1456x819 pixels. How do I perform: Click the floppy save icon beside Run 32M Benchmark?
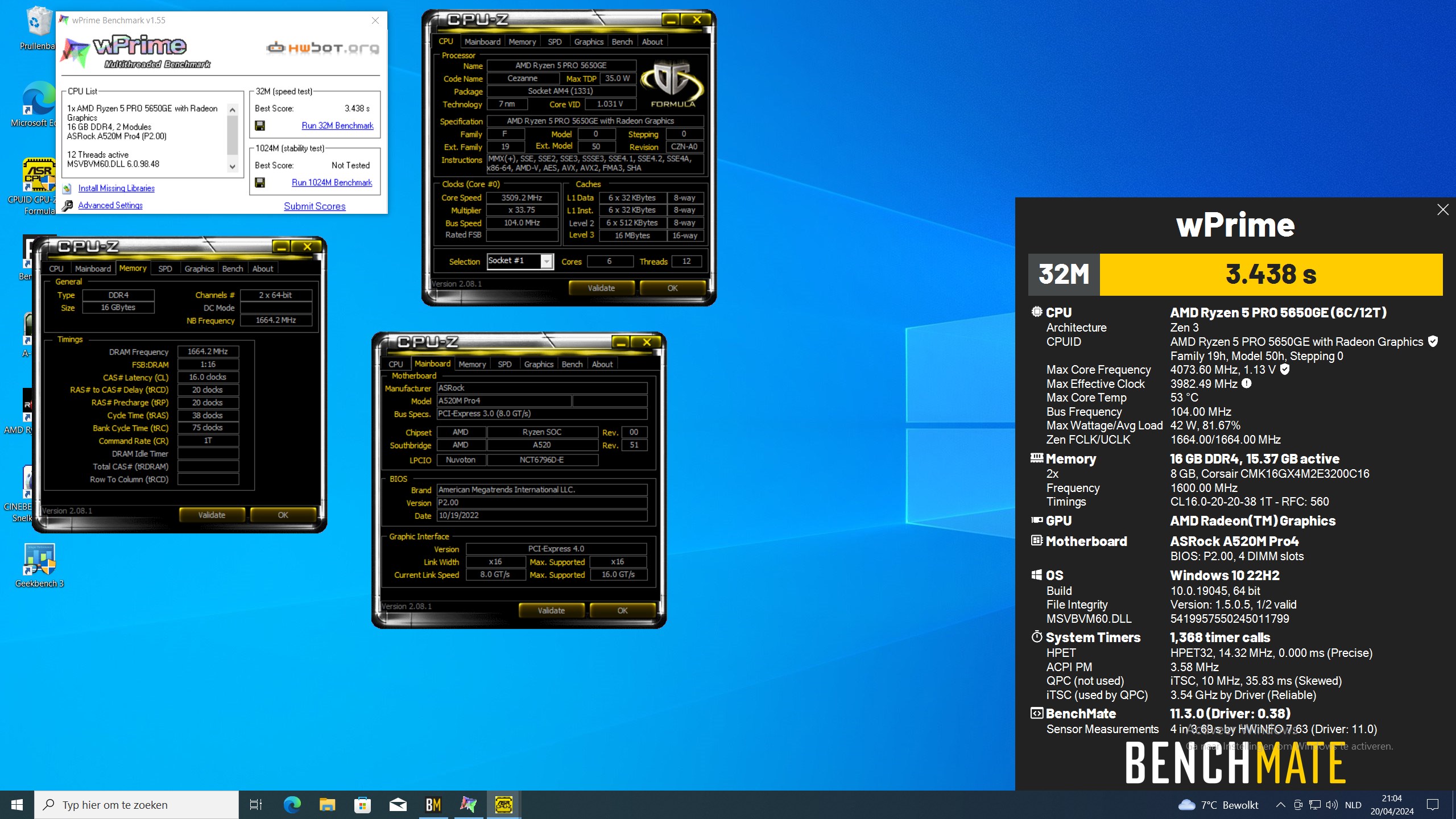tap(260, 126)
